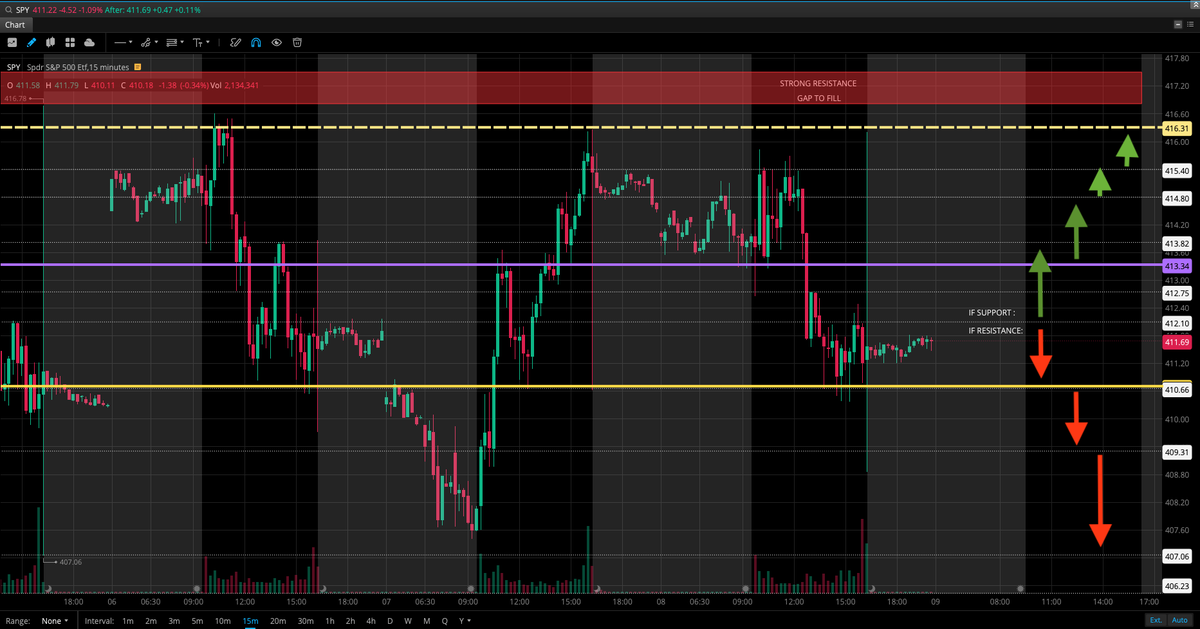Open the candlestick chart type icon

pyautogui.click(x=50, y=43)
